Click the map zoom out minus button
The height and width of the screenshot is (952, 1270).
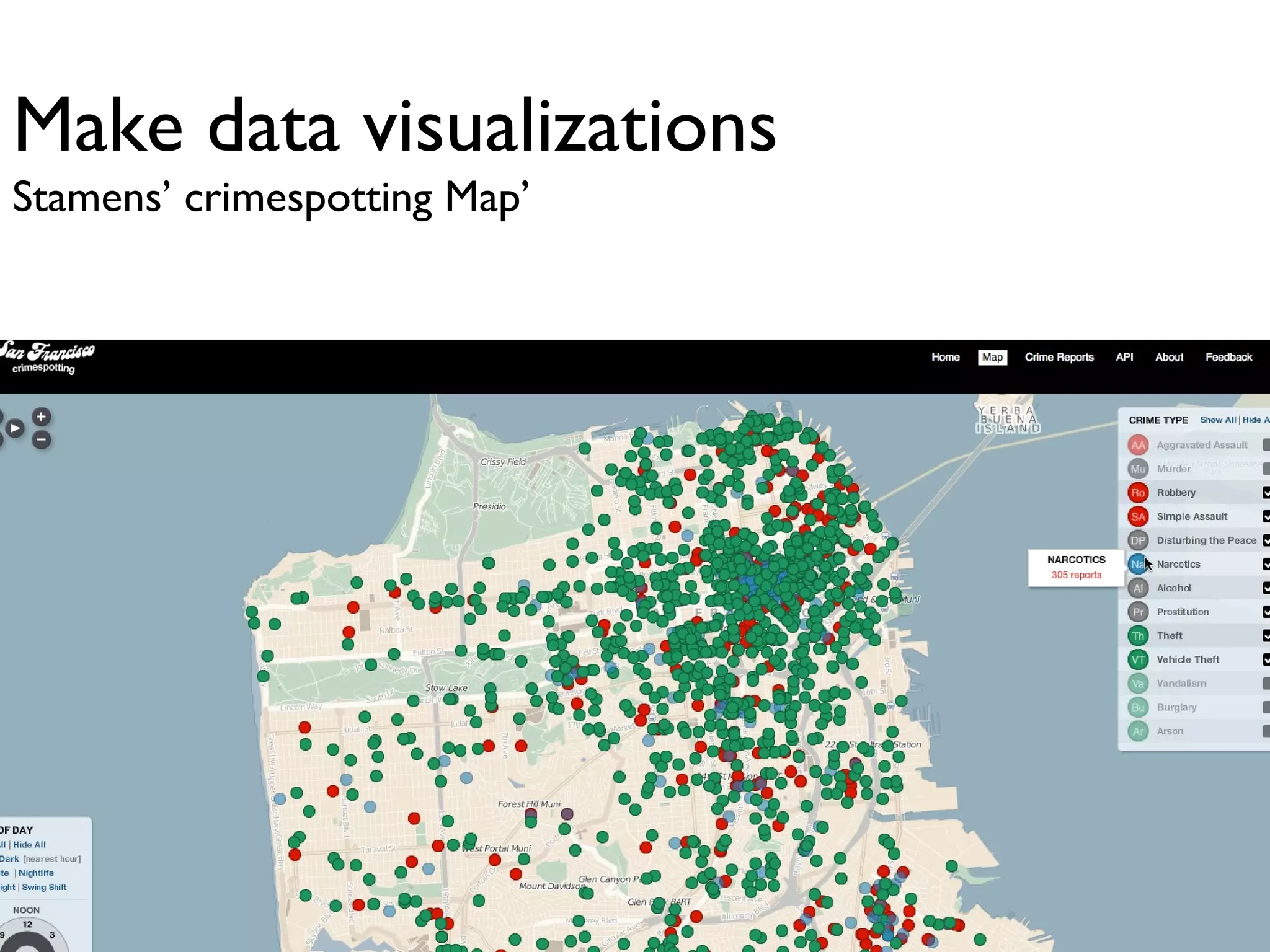point(42,440)
